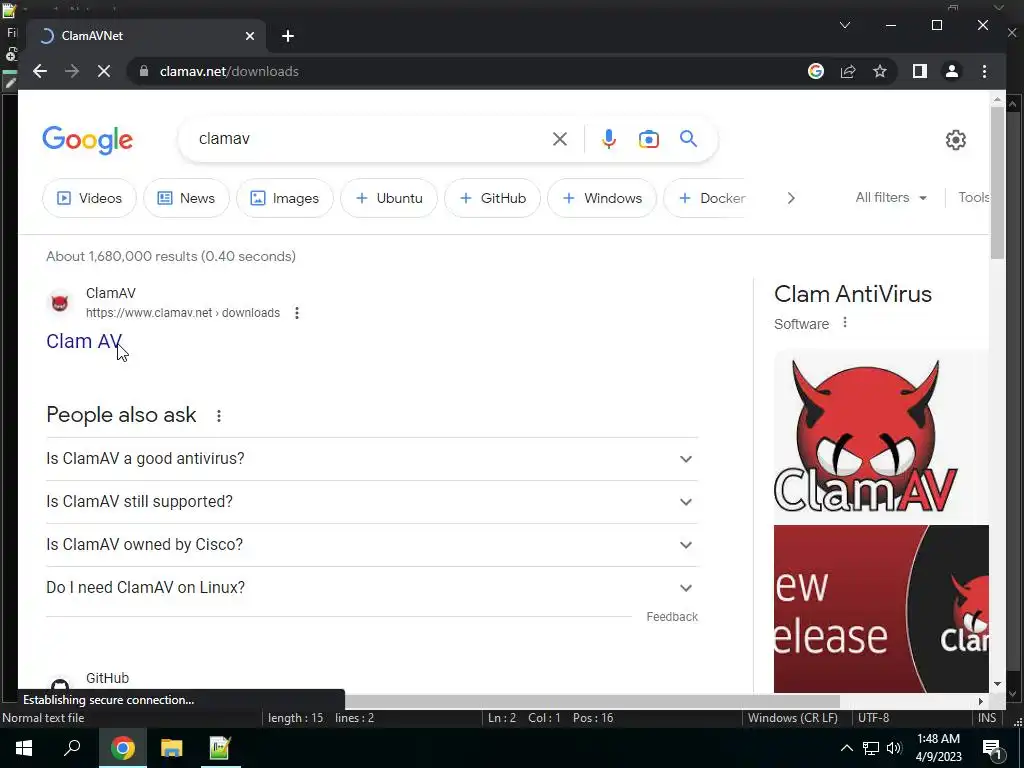Open Google account icon in address bar
Viewport: 1024px width, 768px height.
tap(816, 71)
